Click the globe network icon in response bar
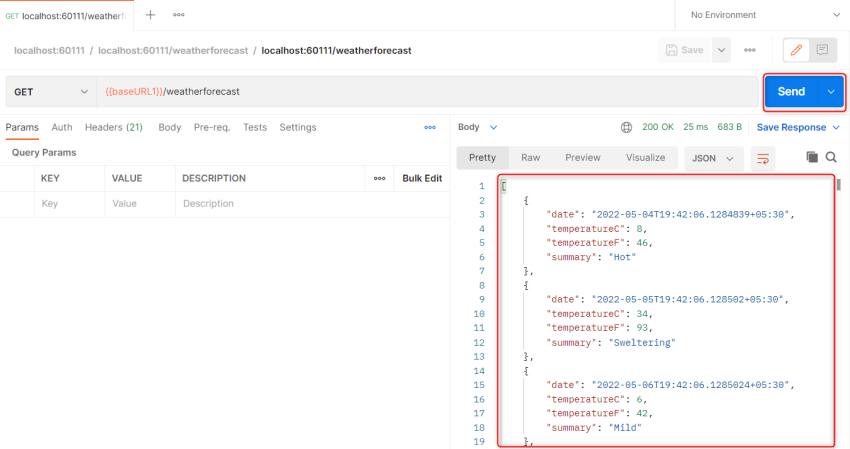The width and height of the screenshot is (850, 449). pos(627,127)
